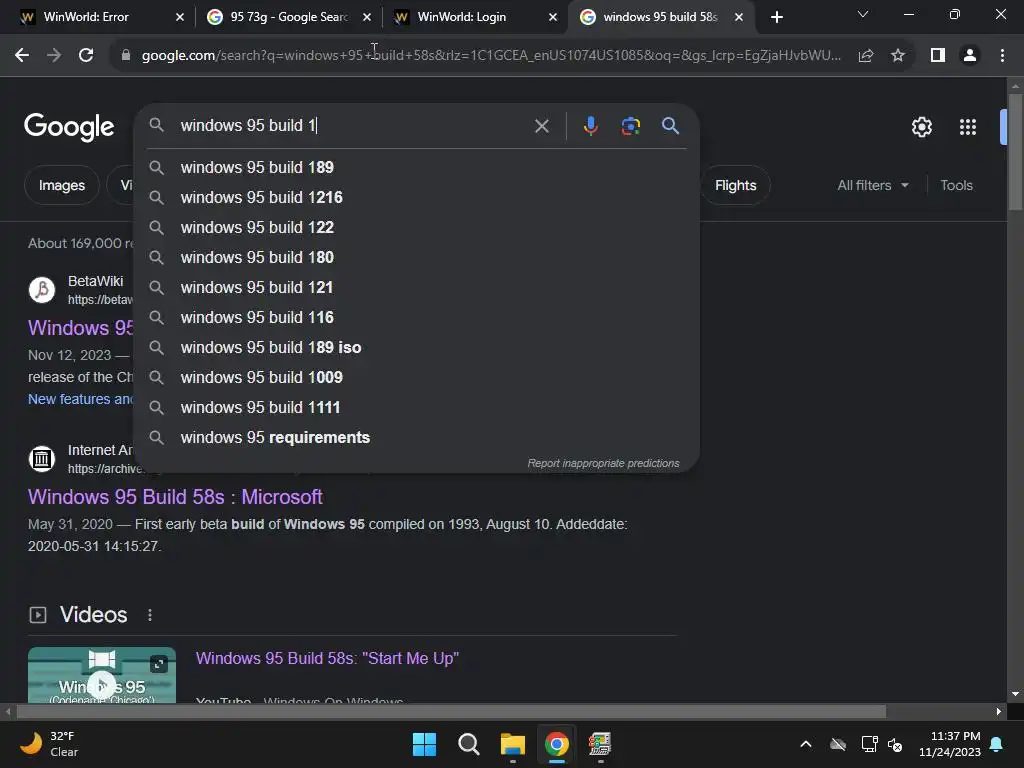Image resolution: width=1024 pixels, height=768 pixels.
Task: Open Google quick settings gear
Action: point(921,127)
